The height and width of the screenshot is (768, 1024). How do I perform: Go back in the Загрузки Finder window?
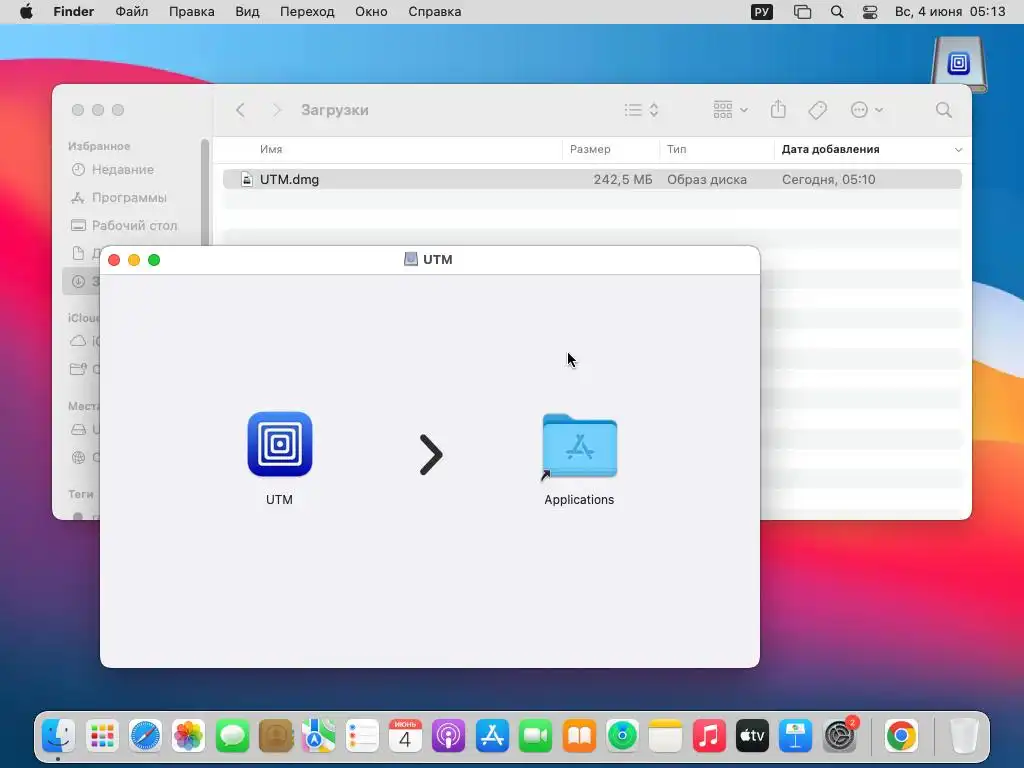(240, 110)
